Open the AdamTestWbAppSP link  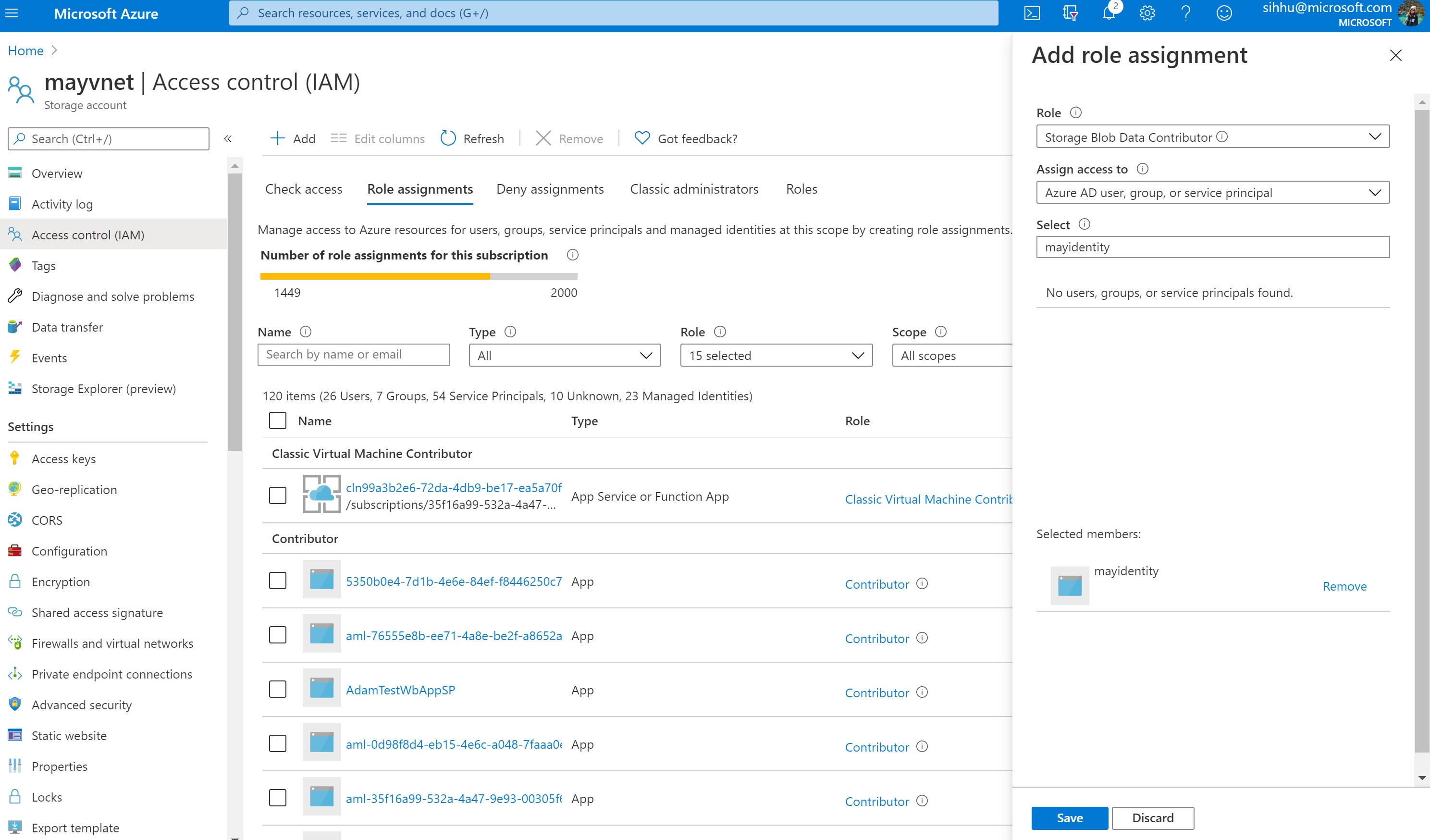point(400,690)
